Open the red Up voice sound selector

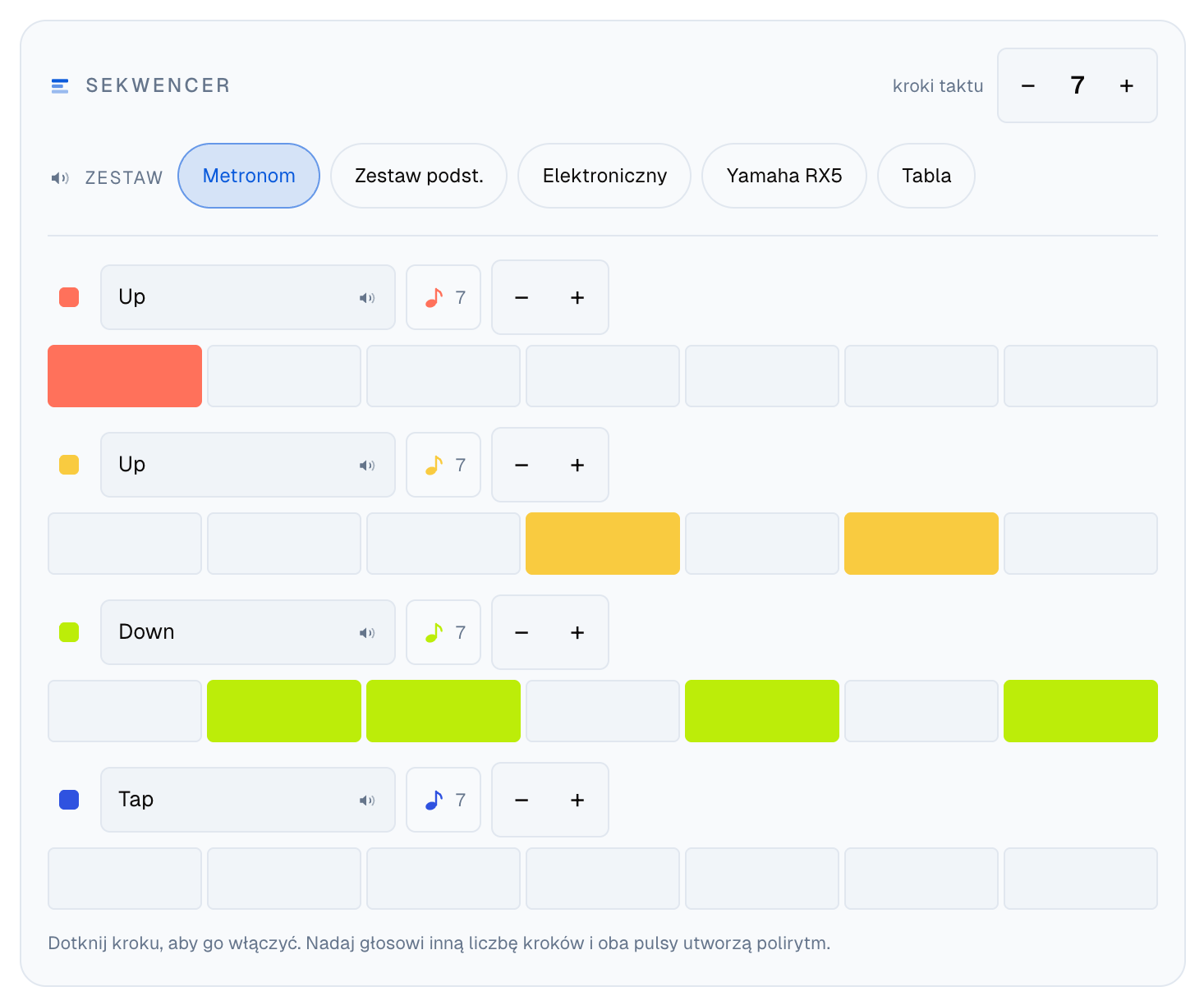click(248, 297)
